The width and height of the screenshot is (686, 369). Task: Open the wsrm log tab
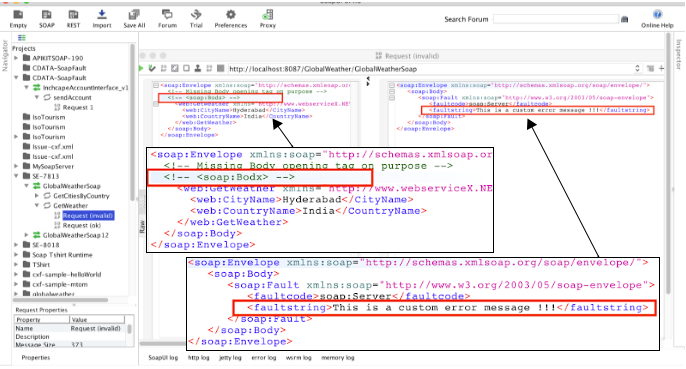(x=299, y=358)
